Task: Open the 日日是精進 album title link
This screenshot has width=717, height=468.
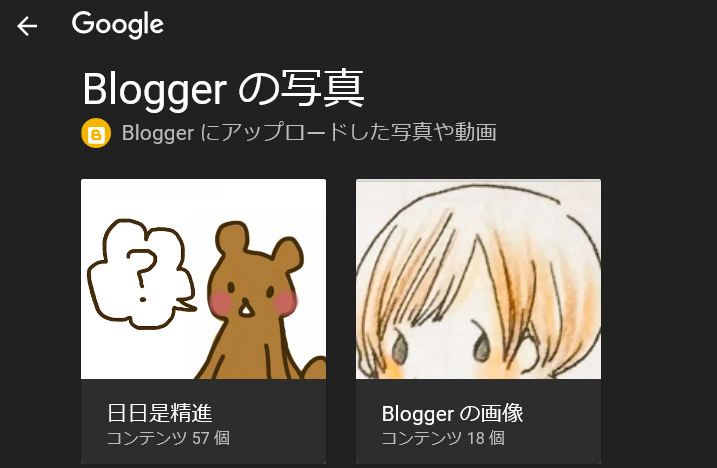Action: coord(160,413)
